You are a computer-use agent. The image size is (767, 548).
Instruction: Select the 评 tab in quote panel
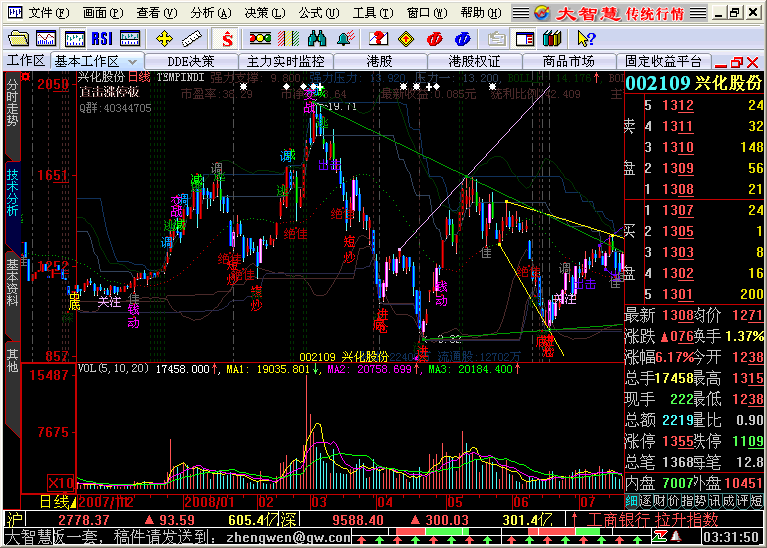pyautogui.click(x=742, y=502)
